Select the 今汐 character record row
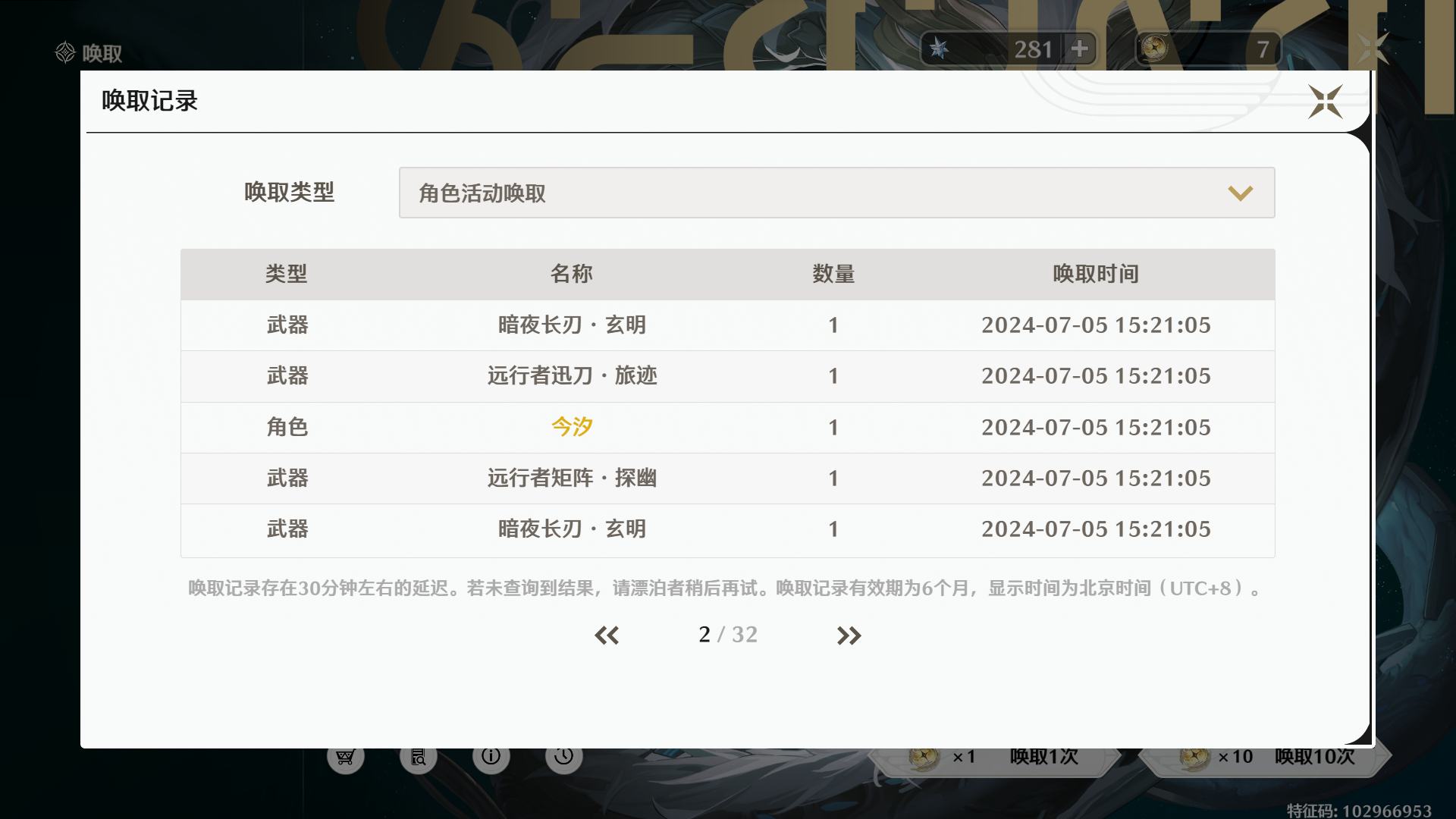This screenshot has height=819, width=1456. tap(572, 428)
